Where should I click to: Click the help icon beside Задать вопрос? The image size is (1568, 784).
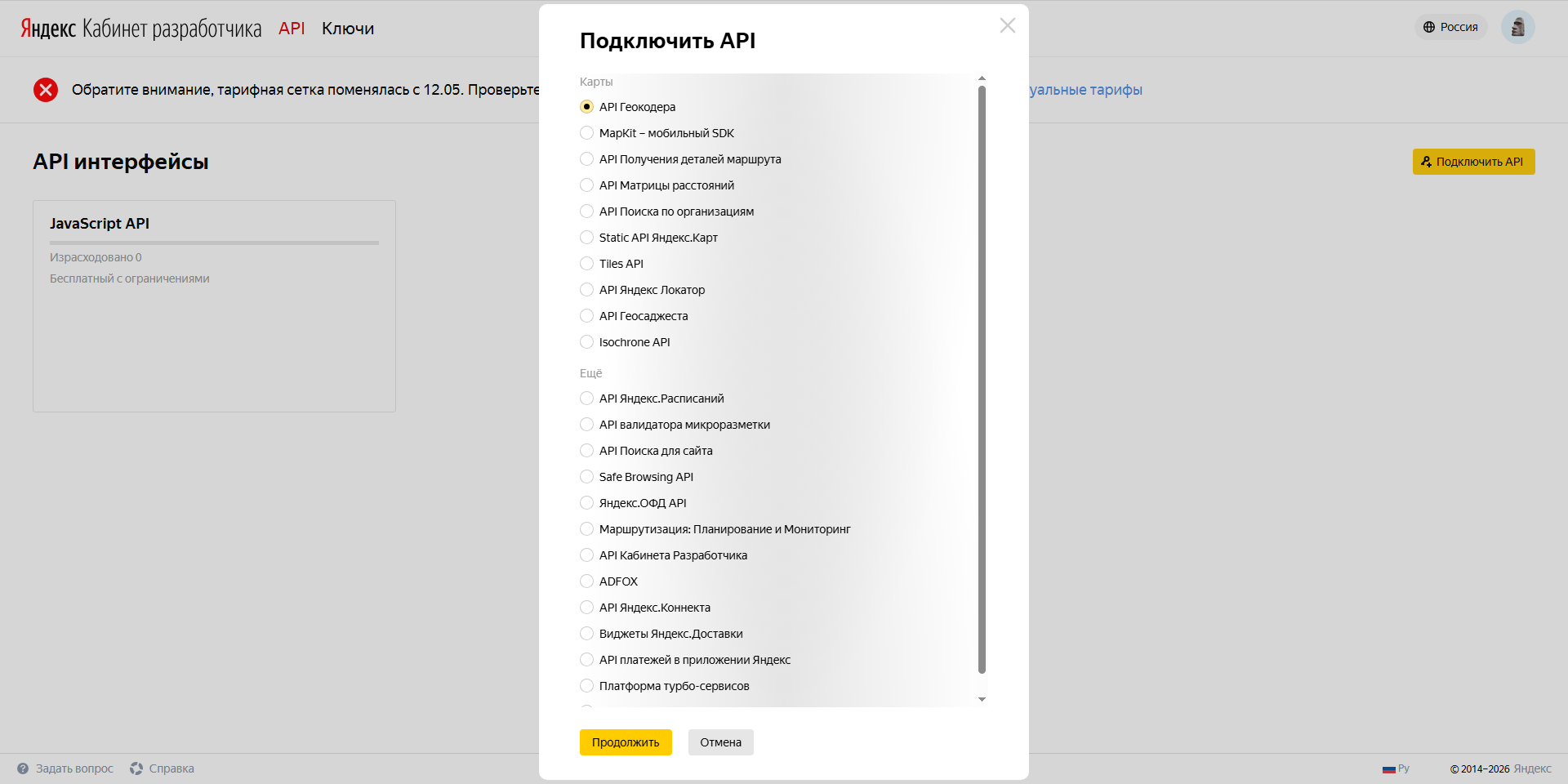(23, 768)
